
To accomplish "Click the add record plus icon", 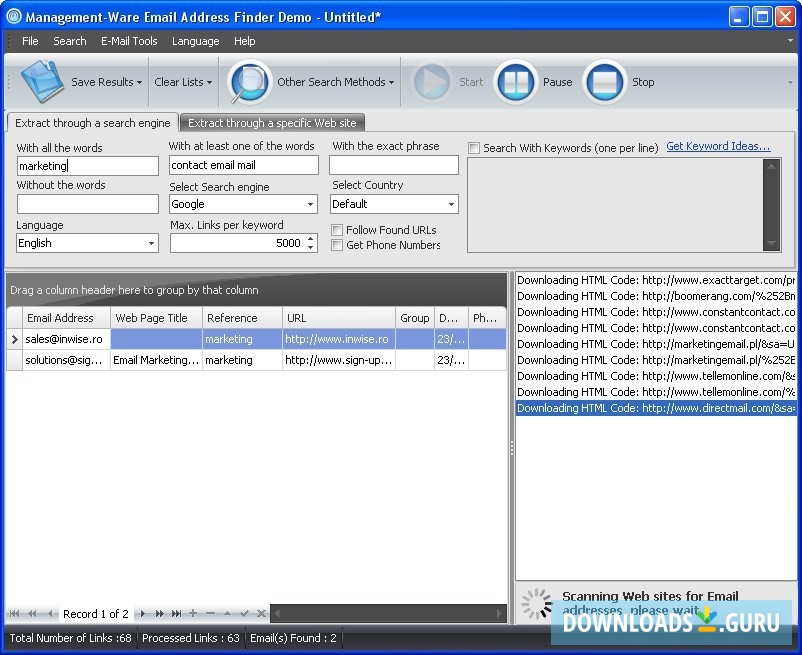I will click(x=193, y=613).
